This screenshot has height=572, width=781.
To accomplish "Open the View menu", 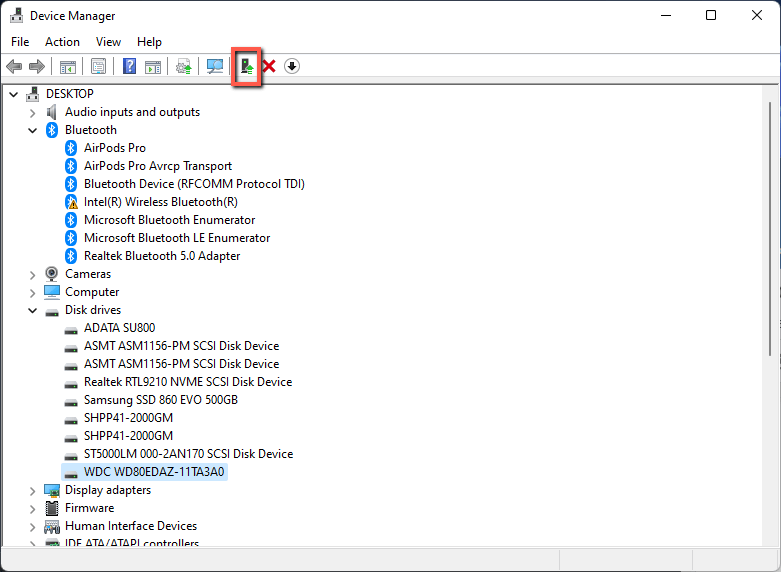I will 108,42.
